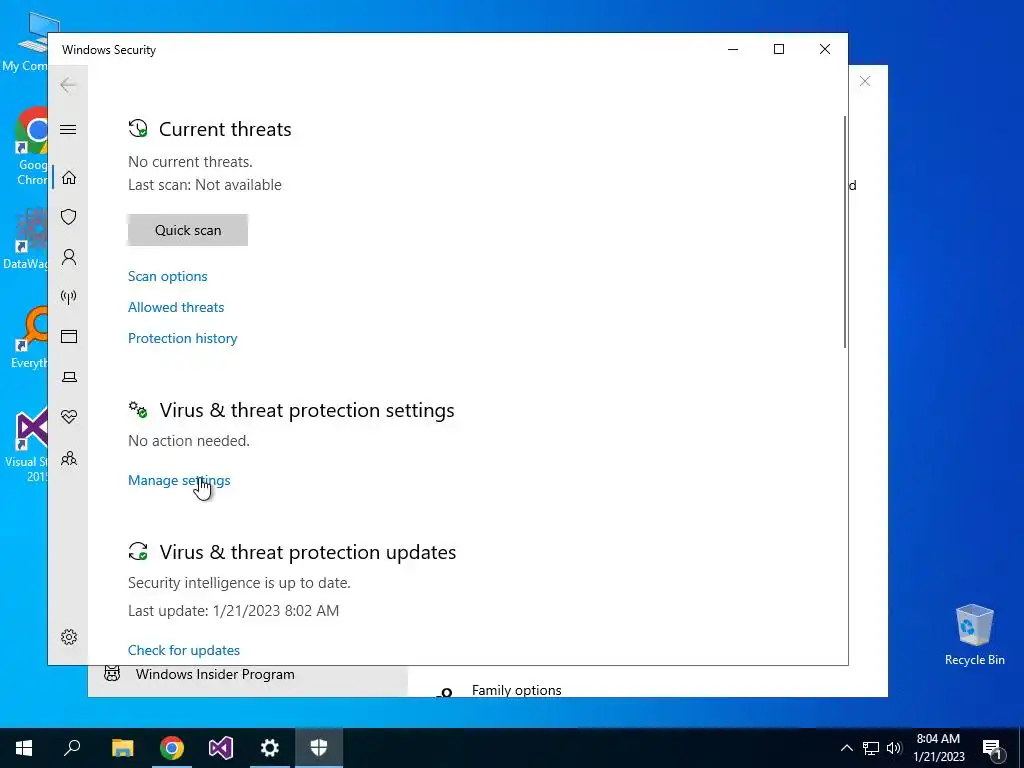Screen dimensions: 1024x768
Task: Open Scan options link
Action: point(167,276)
